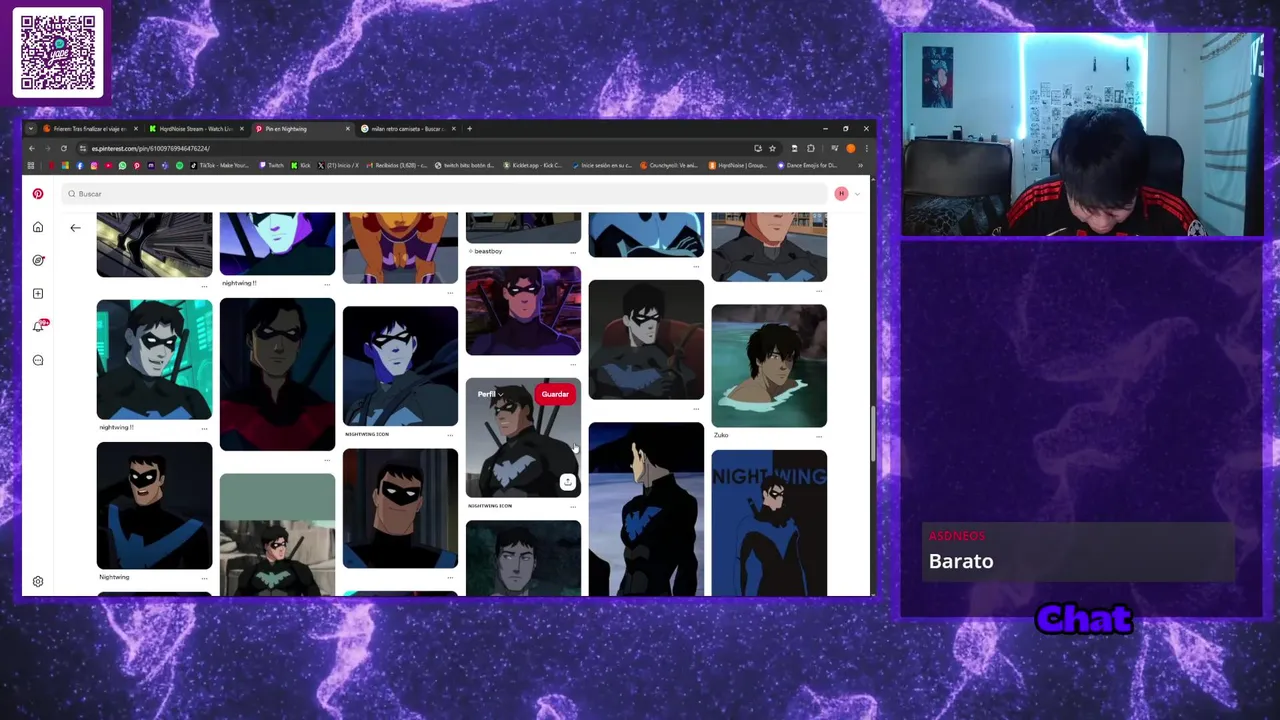Switch to the 'HqrdNoise Stream' tab
Screen dimensions: 1280x720
(x=195, y=128)
